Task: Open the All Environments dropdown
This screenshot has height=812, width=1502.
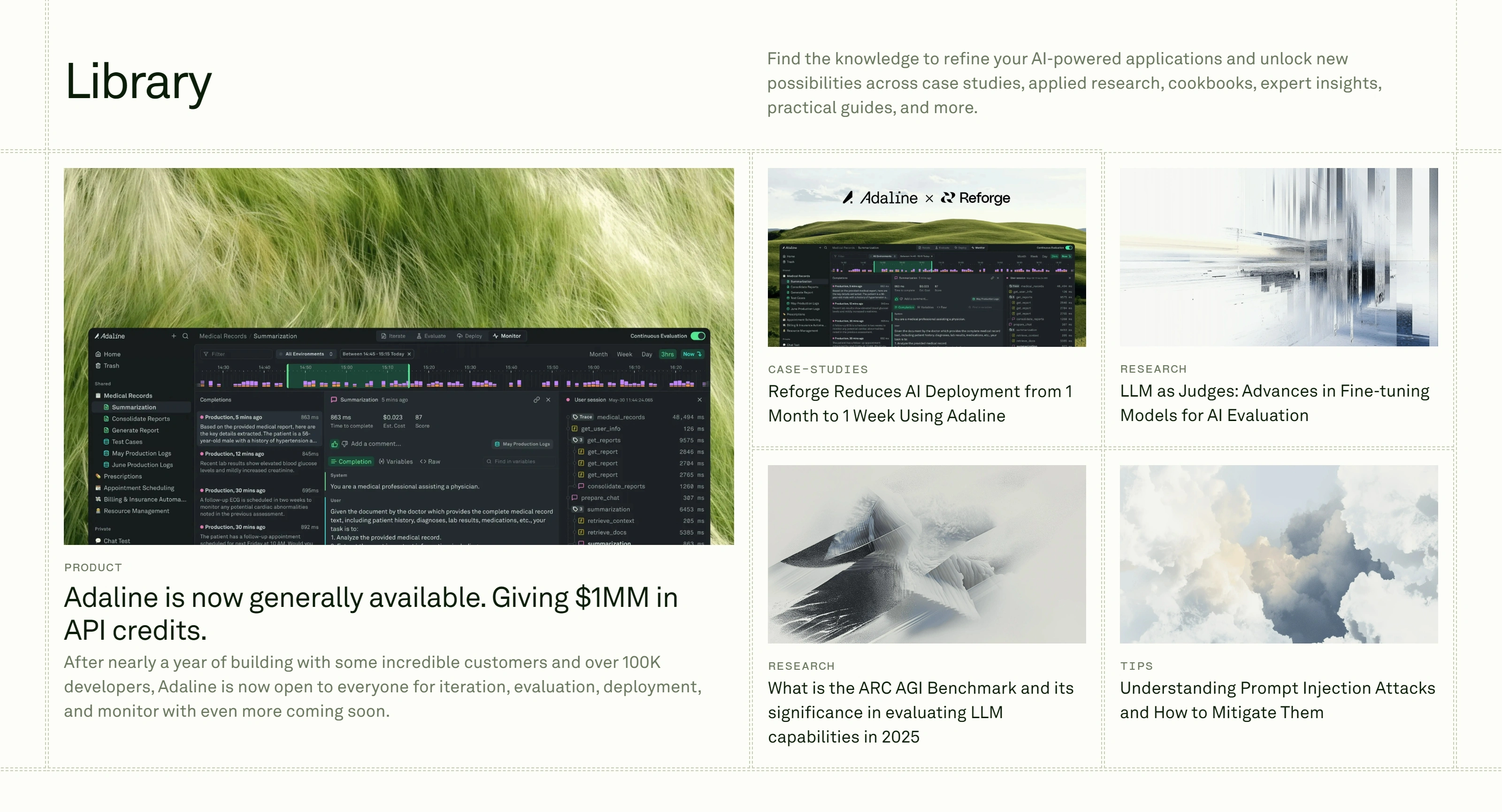Action: 306,354
